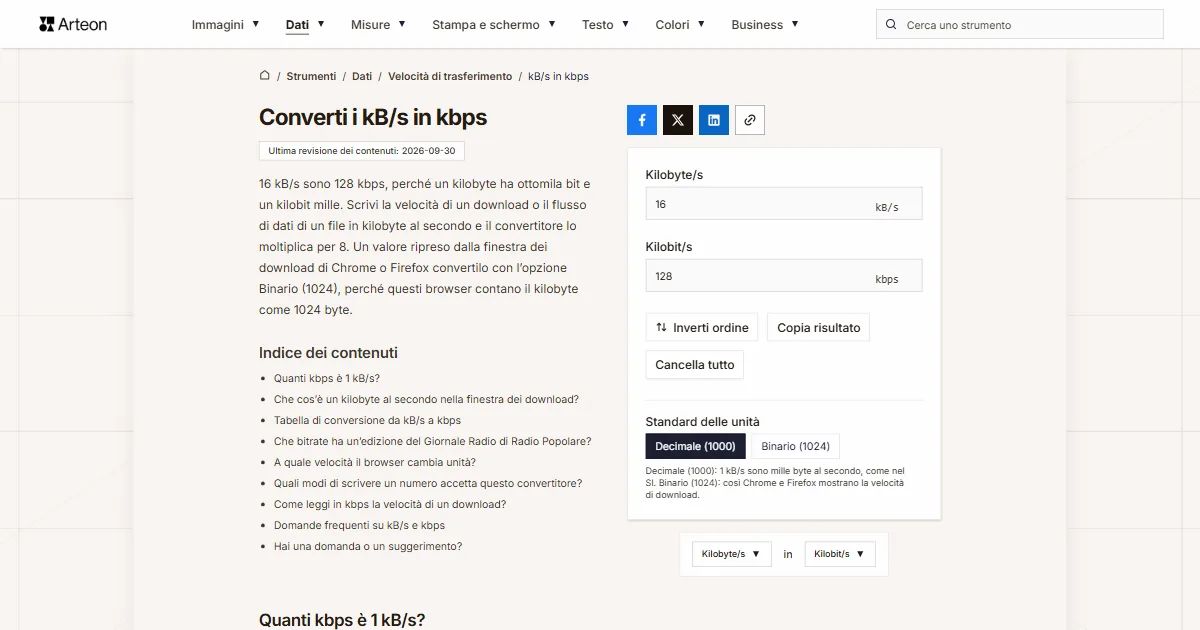The width and height of the screenshot is (1200, 630).
Task: Open the Kilobit/s target unit dropdown
Action: [840, 554]
